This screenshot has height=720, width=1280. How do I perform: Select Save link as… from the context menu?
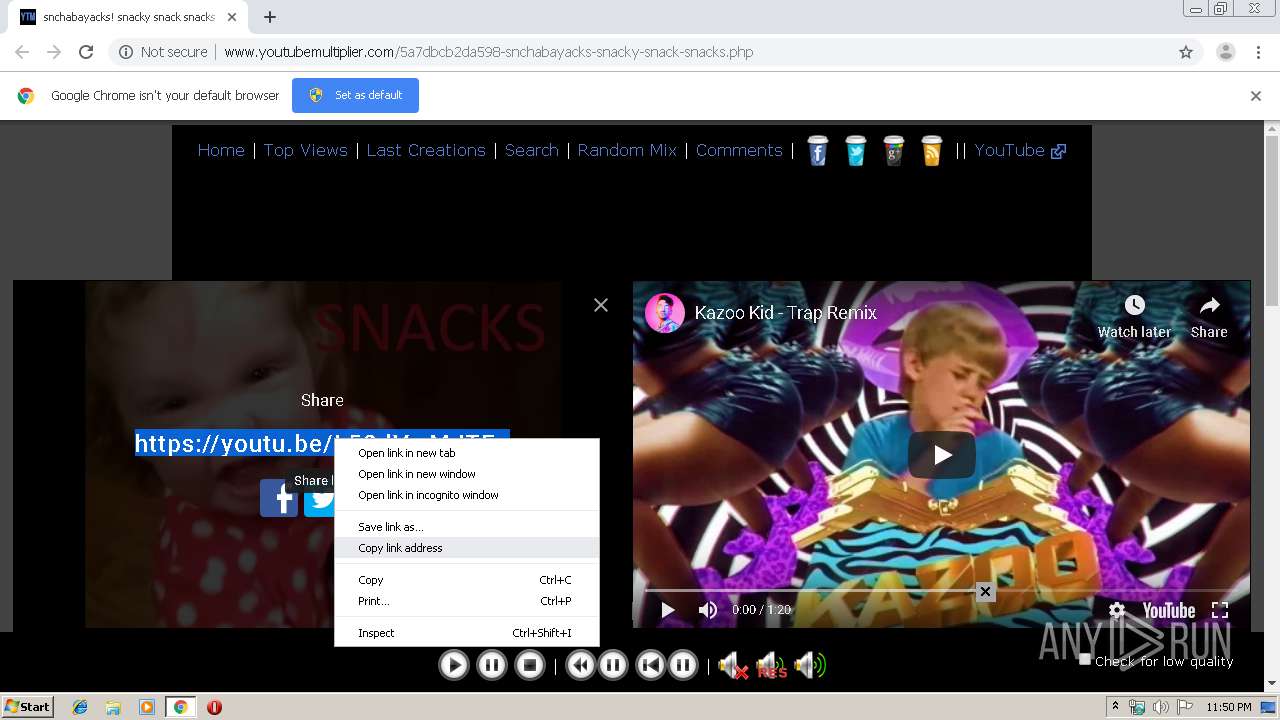coord(466,527)
